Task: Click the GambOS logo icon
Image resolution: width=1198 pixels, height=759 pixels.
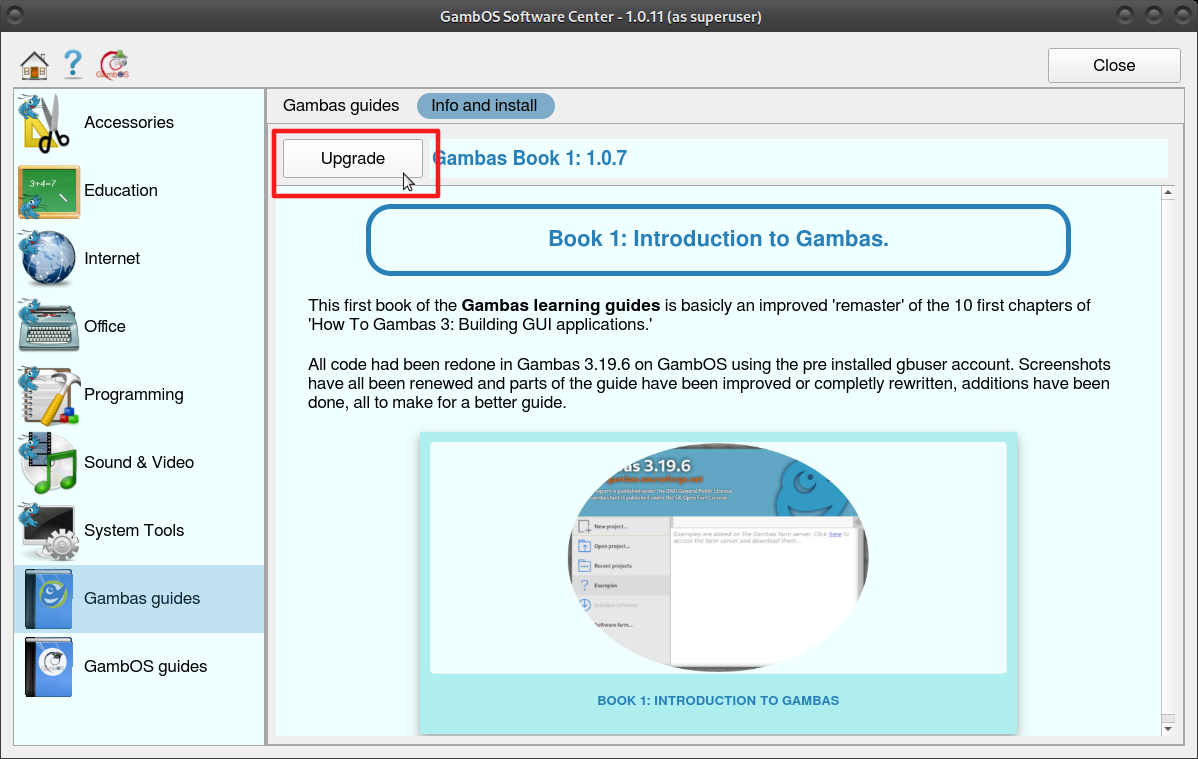Action: 113,66
